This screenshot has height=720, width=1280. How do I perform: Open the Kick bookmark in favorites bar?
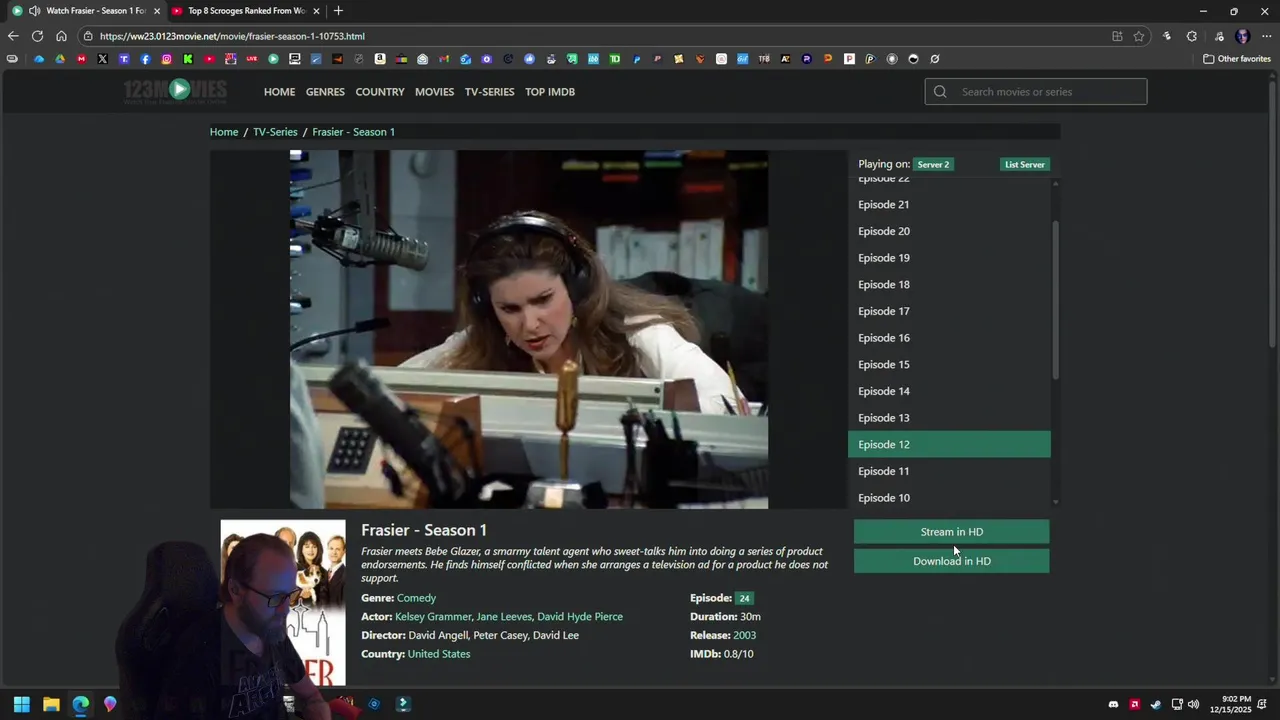coord(187,59)
